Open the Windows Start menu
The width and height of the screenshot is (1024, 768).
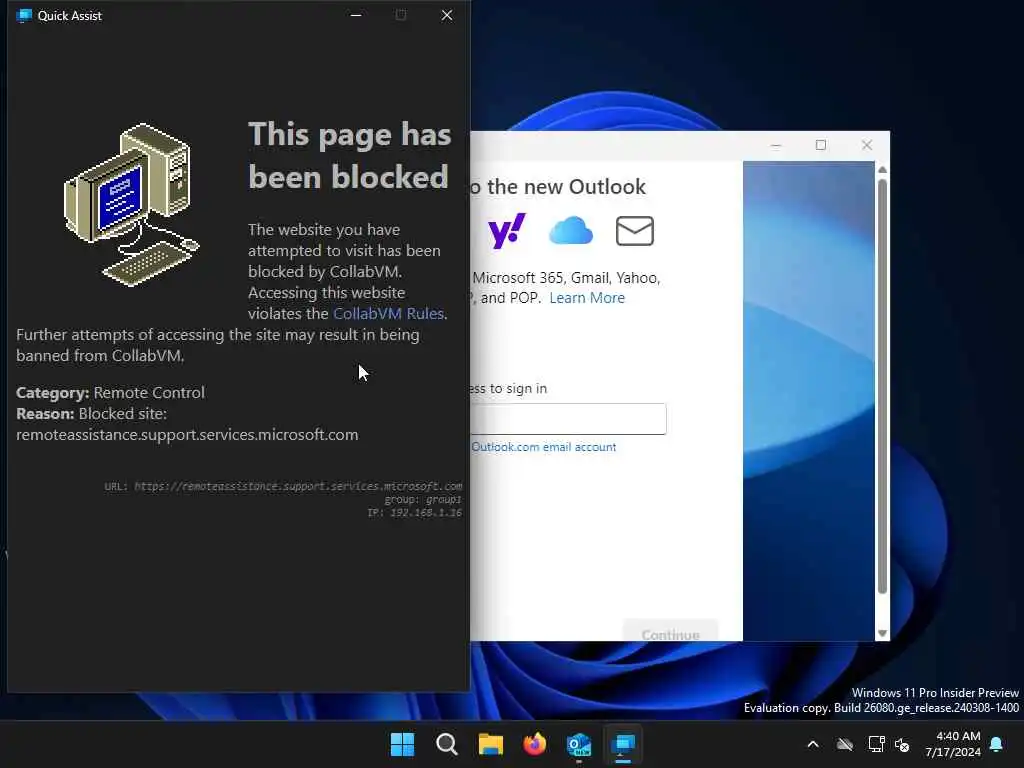(x=402, y=744)
